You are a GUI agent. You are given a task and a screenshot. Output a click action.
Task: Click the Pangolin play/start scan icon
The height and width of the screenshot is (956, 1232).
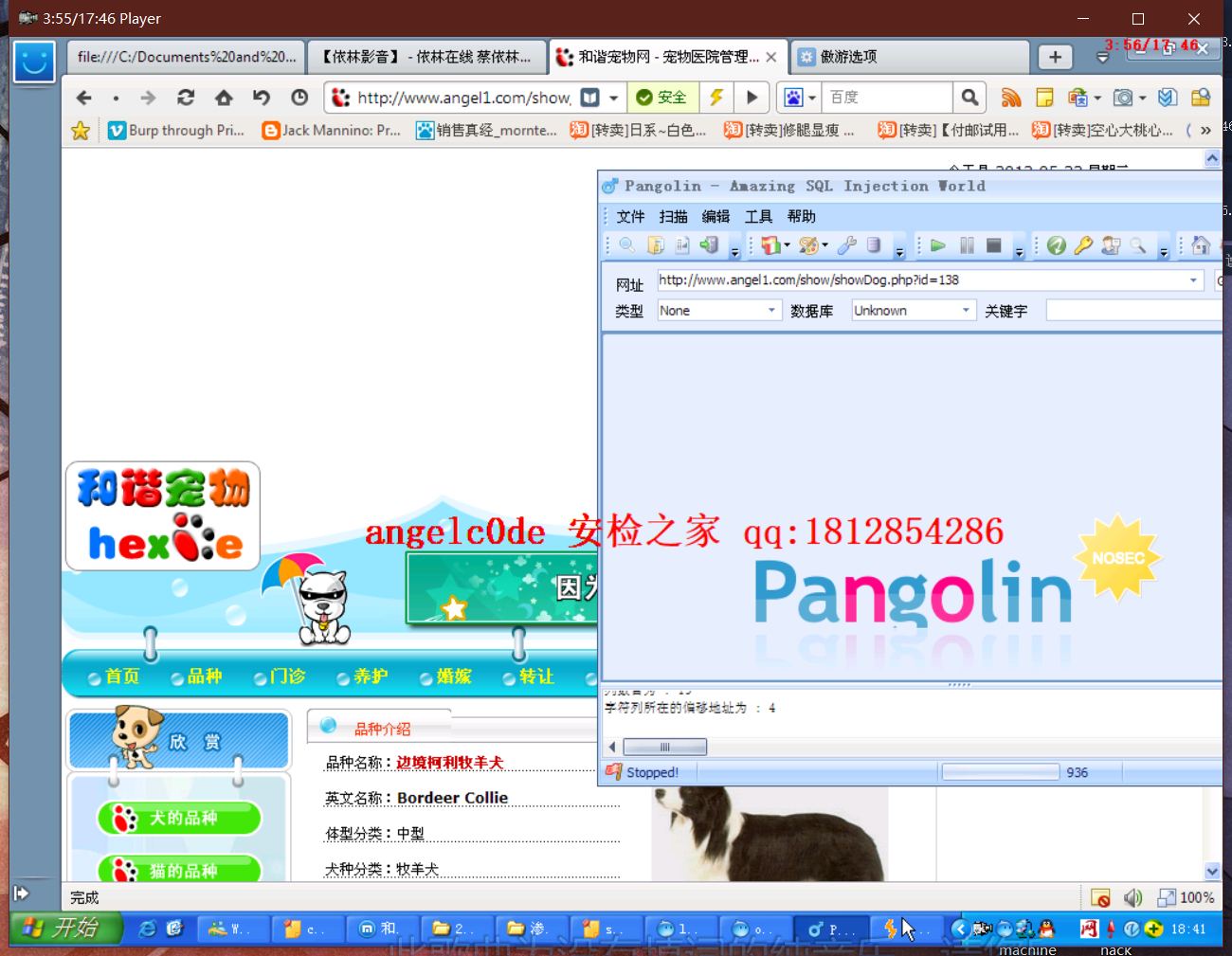[938, 245]
